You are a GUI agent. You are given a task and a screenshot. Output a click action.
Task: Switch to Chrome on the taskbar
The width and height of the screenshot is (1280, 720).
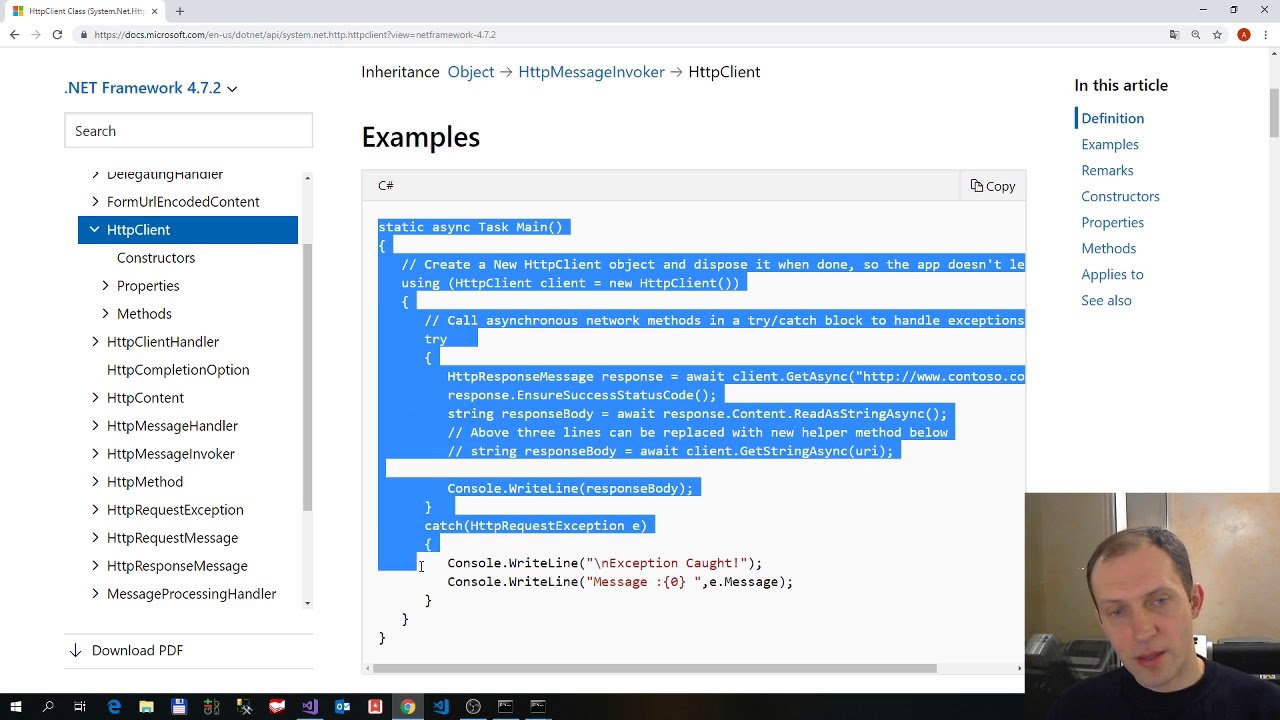point(408,707)
